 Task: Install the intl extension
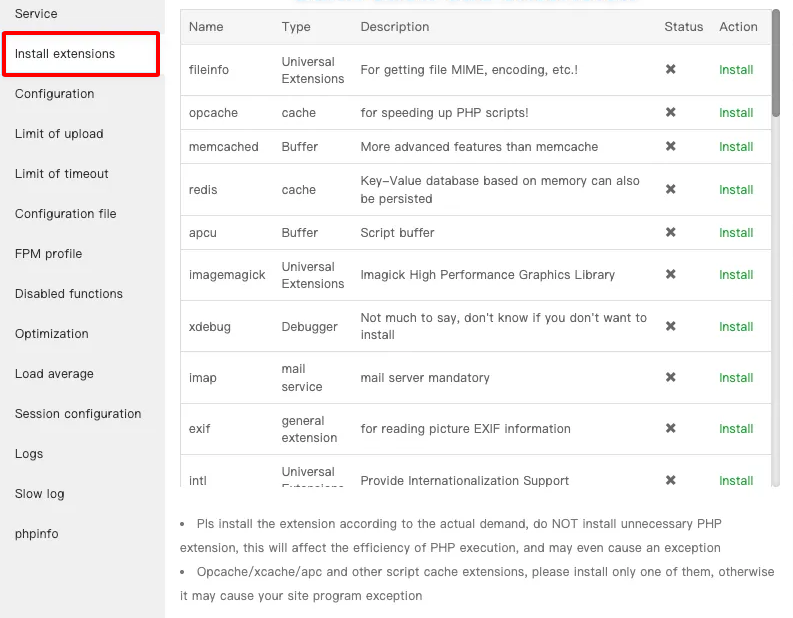pos(736,480)
